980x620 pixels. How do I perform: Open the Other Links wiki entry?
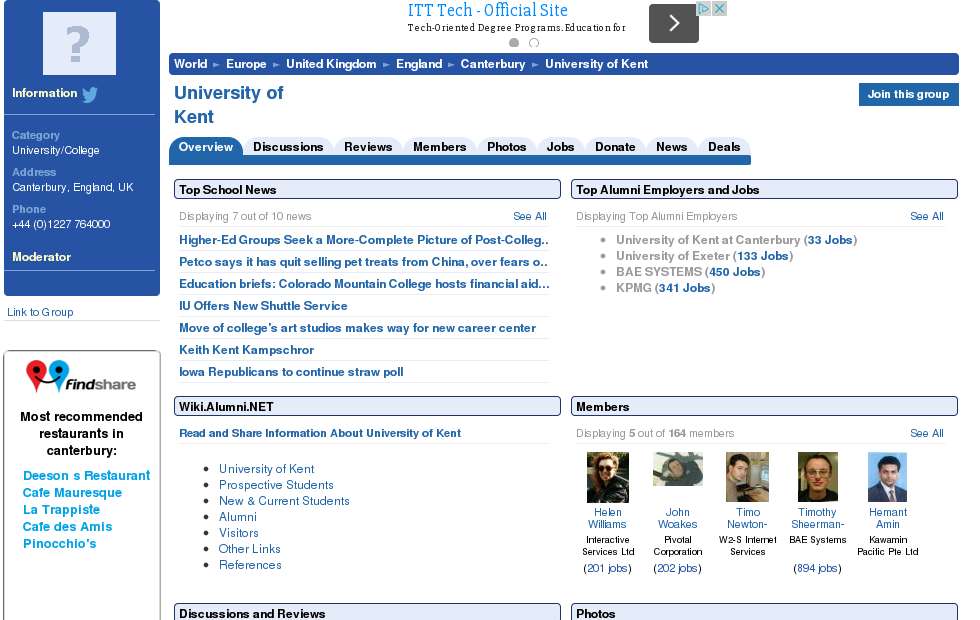point(249,549)
